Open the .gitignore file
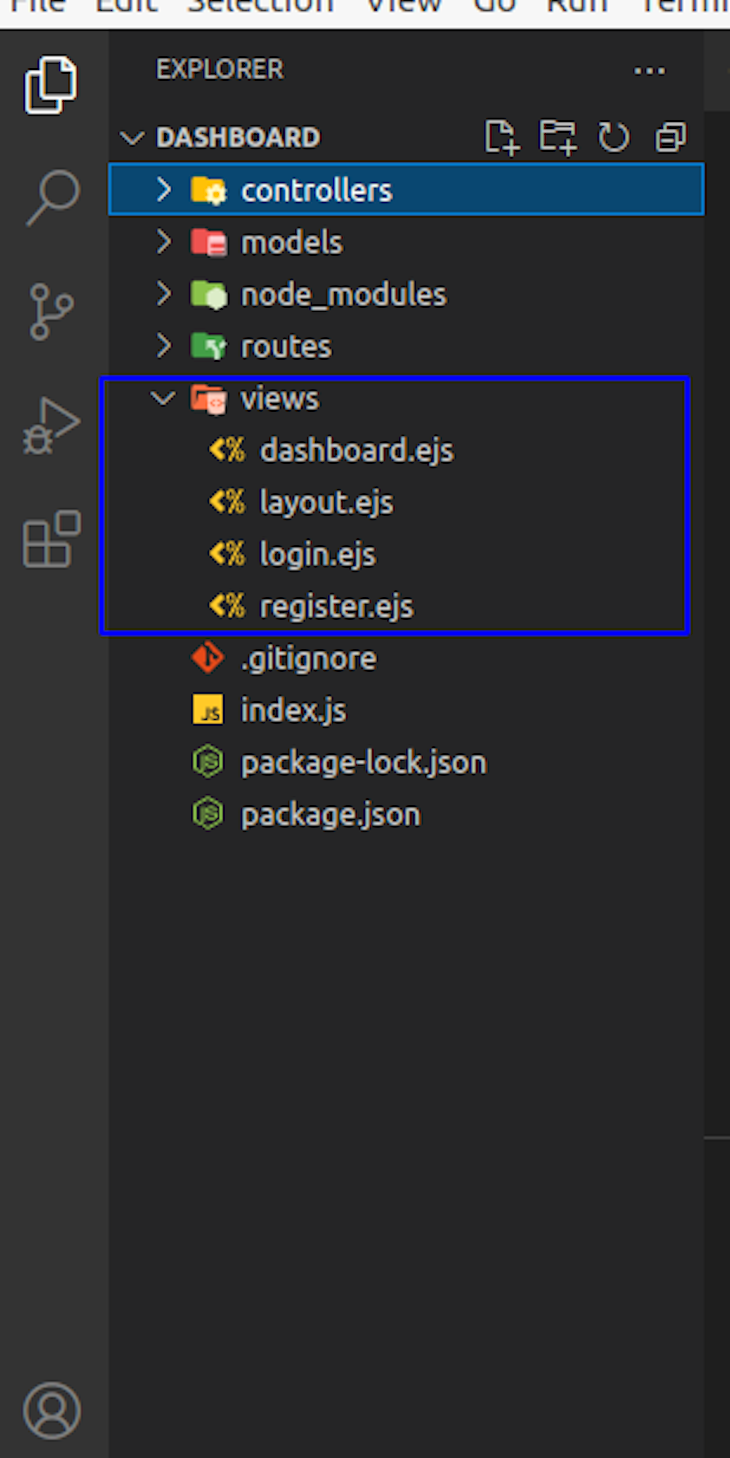The width and height of the screenshot is (730, 1458). (308, 657)
